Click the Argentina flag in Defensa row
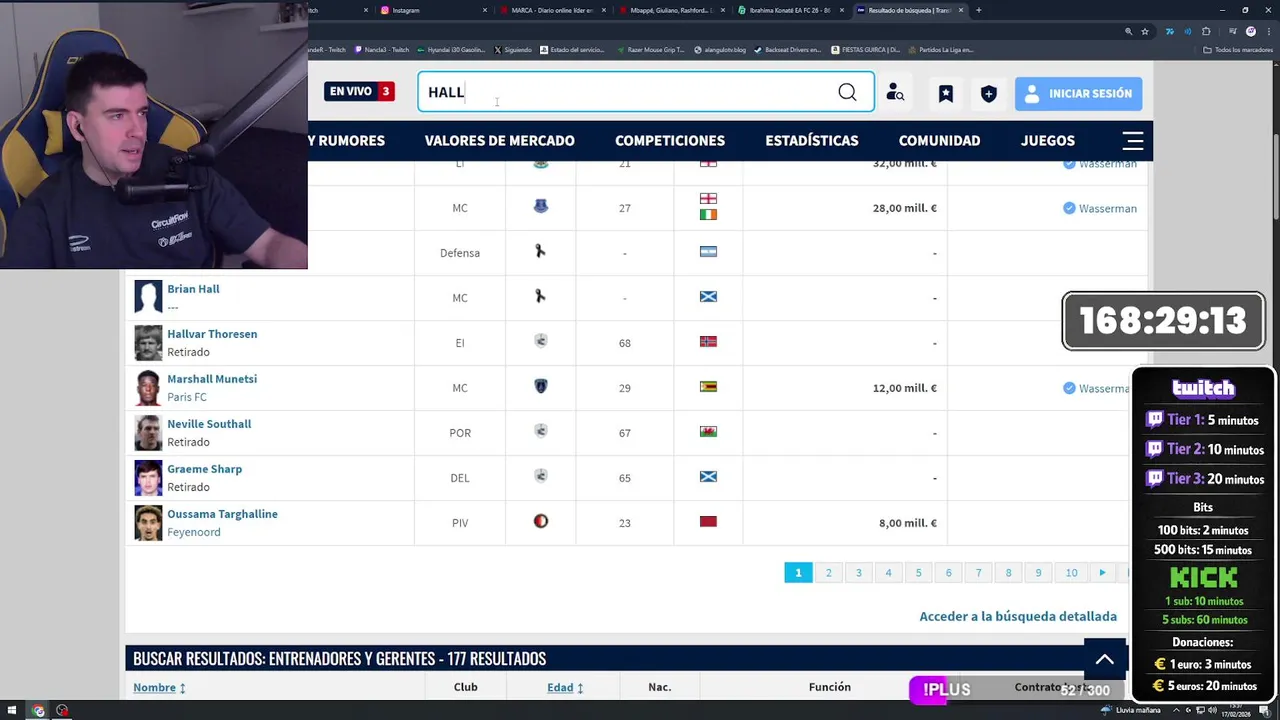The height and width of the screenshot is (720, 1280). (x=708, y=252)
